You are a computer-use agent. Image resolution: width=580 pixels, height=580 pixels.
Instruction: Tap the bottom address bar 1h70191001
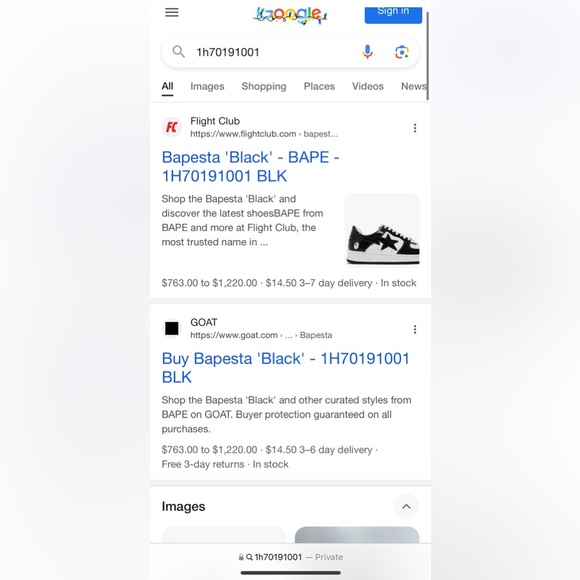coord(290,557)
